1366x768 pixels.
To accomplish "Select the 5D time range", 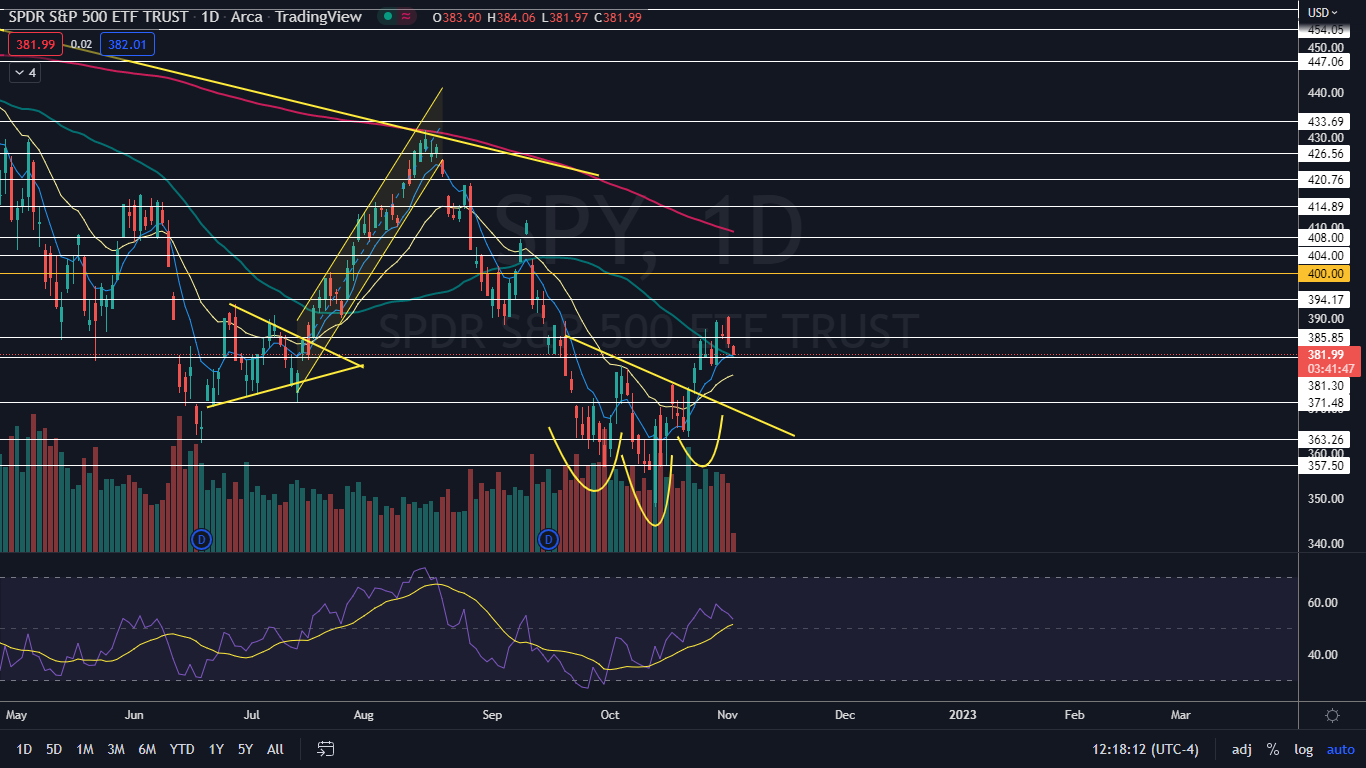I will tap(54, 749).
